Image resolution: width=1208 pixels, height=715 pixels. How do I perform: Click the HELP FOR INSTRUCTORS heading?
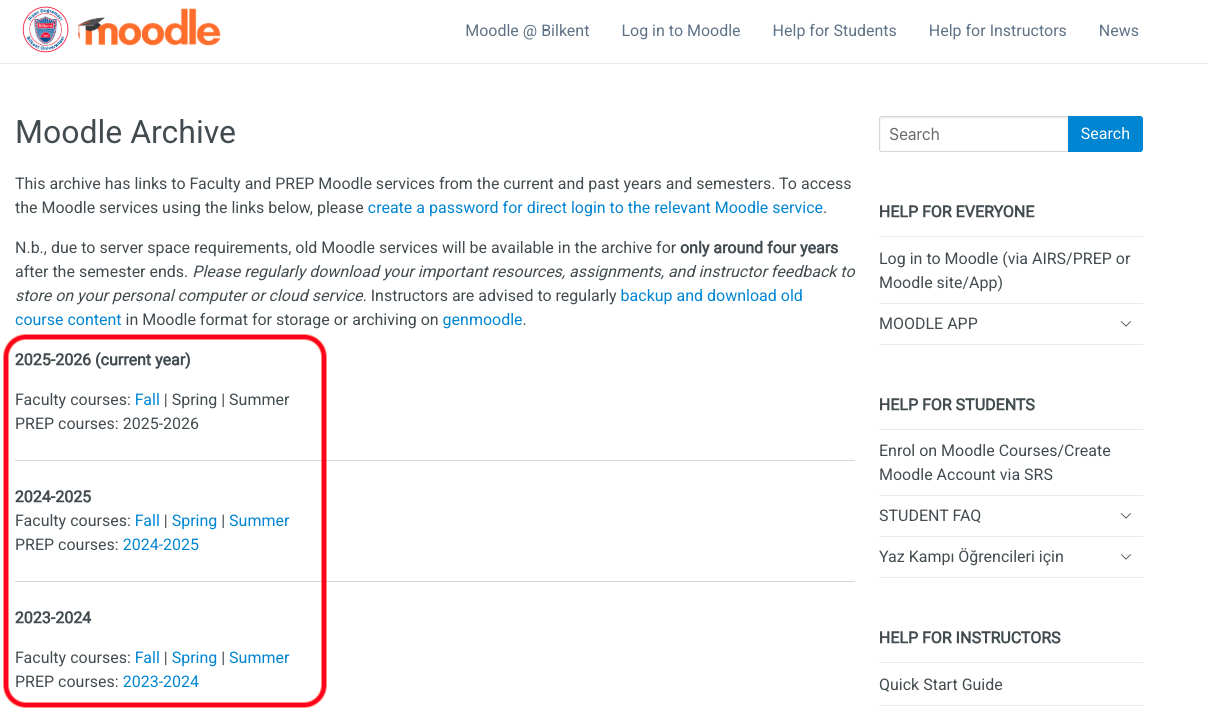[970, 638]
